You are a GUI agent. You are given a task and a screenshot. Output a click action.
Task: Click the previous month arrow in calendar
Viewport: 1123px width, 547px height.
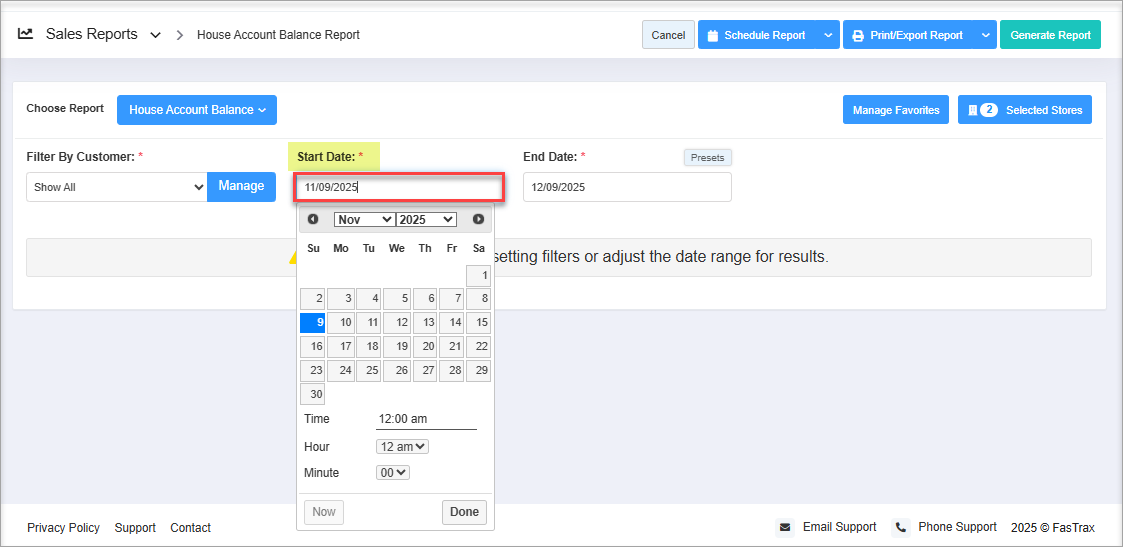pyautogui.click(x=313, y=219)
